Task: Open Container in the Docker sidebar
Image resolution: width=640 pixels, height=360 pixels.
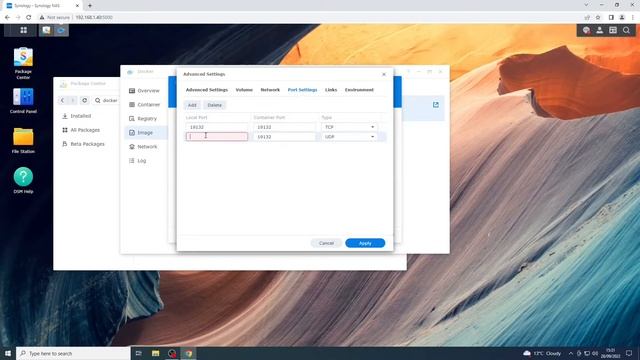Action: 144,104
